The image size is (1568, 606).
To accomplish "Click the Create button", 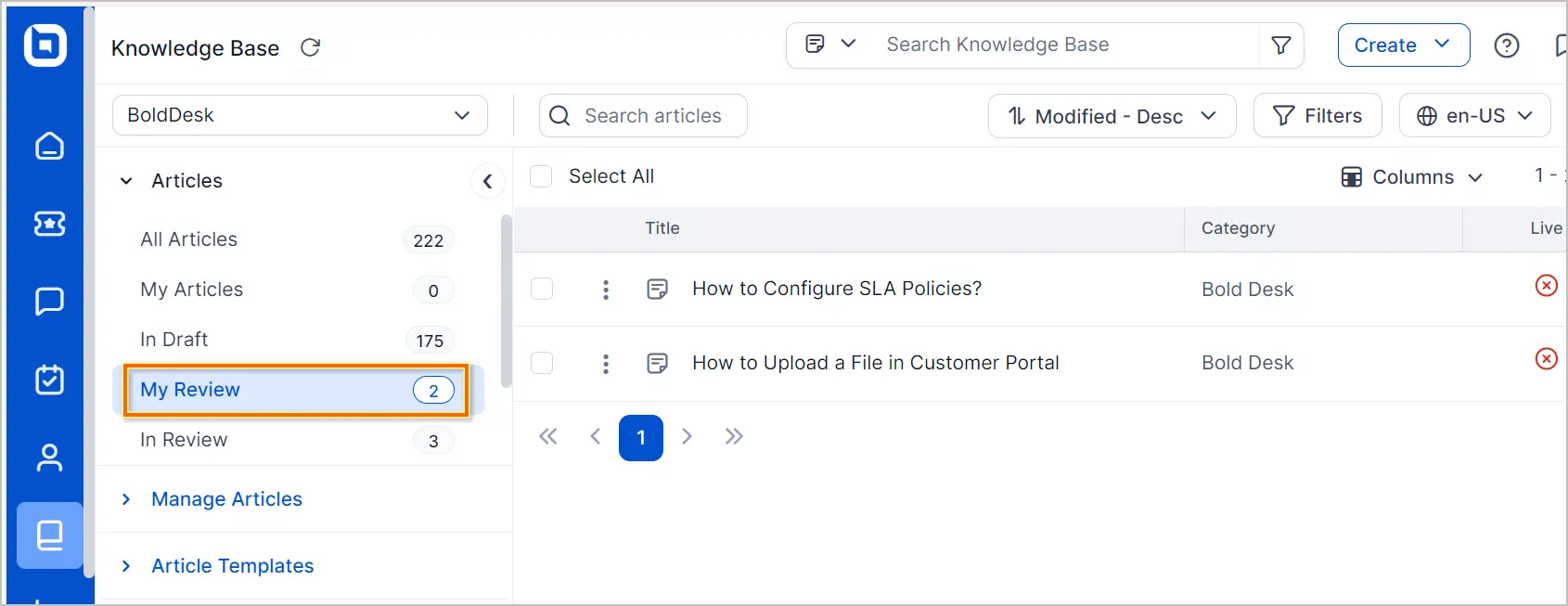I will (x=1404, y=45).
